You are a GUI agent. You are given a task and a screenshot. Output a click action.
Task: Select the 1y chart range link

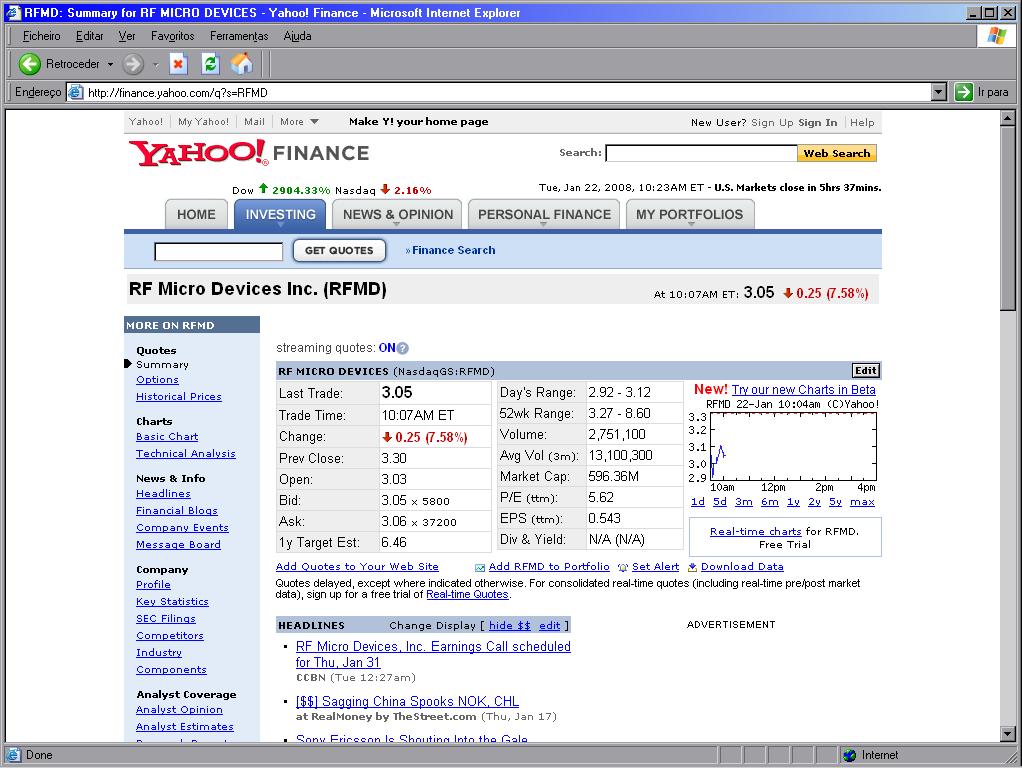[x=793, y=502]
